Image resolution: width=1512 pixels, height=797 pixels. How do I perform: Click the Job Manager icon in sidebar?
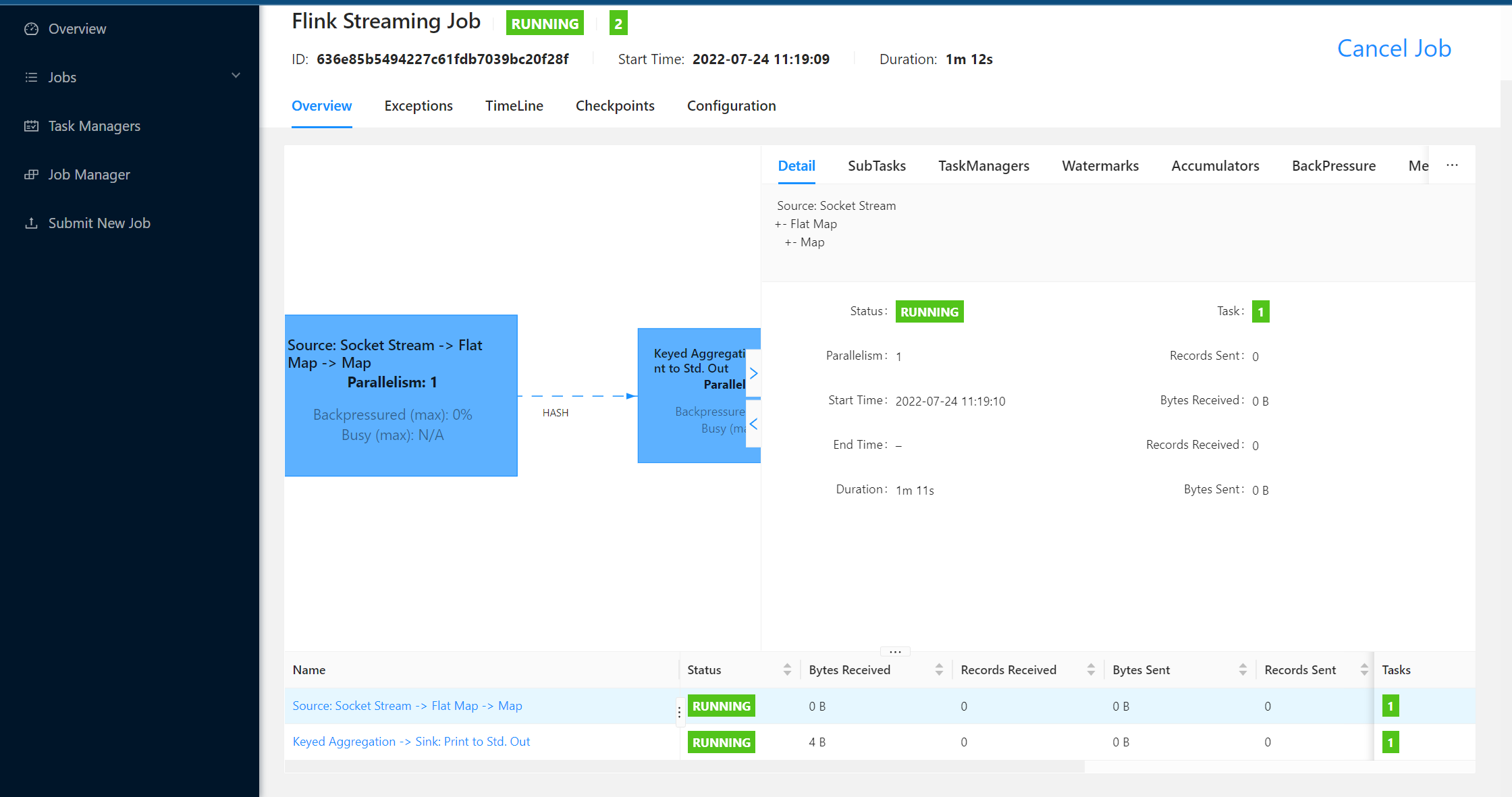click(x=31, y=175)
